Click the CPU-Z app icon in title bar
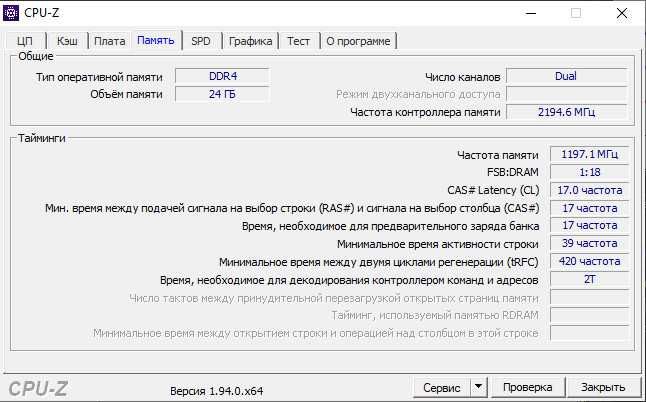Image resolution: width=646 pixels, height=402 pixels. pyautogui.click(x=11, y=13)
